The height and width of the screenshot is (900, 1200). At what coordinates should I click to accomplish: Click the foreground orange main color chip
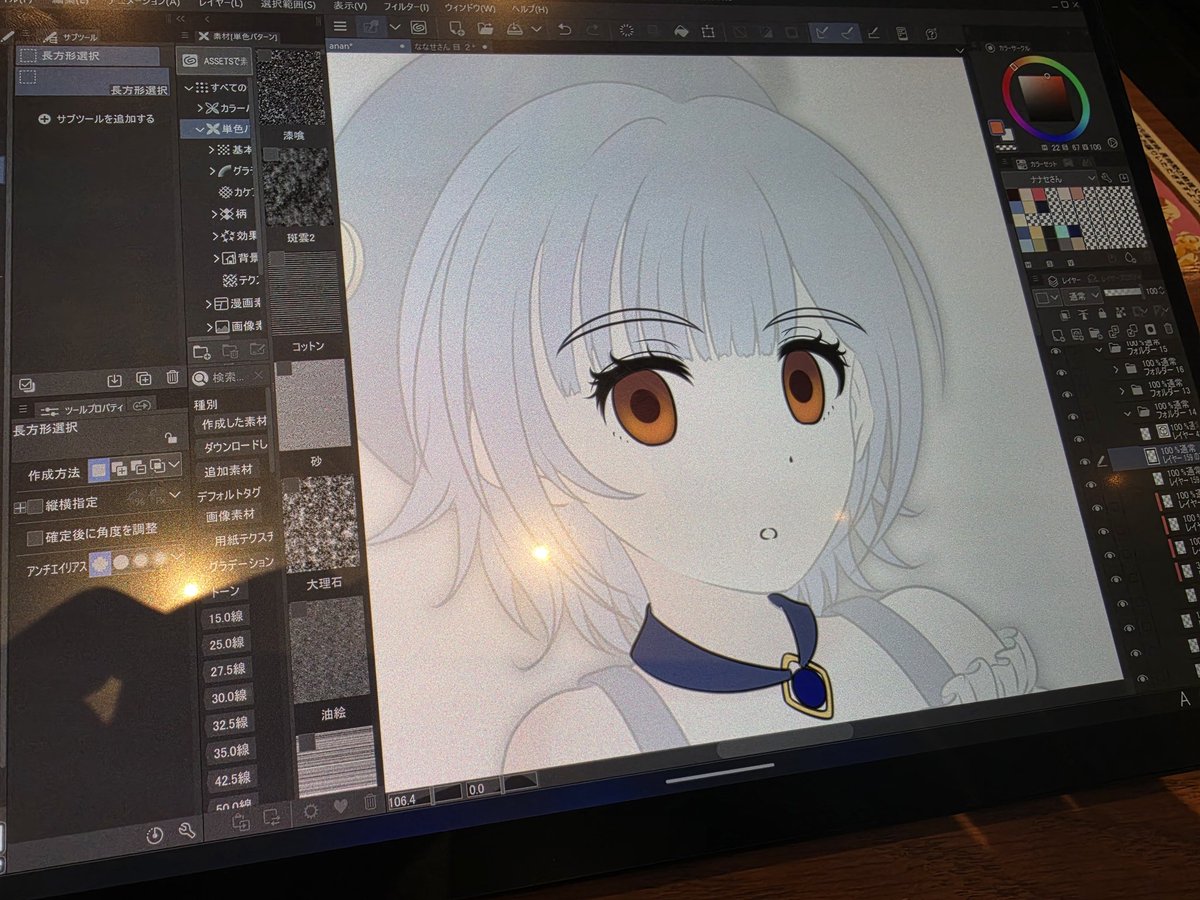(x=996, y=127)
